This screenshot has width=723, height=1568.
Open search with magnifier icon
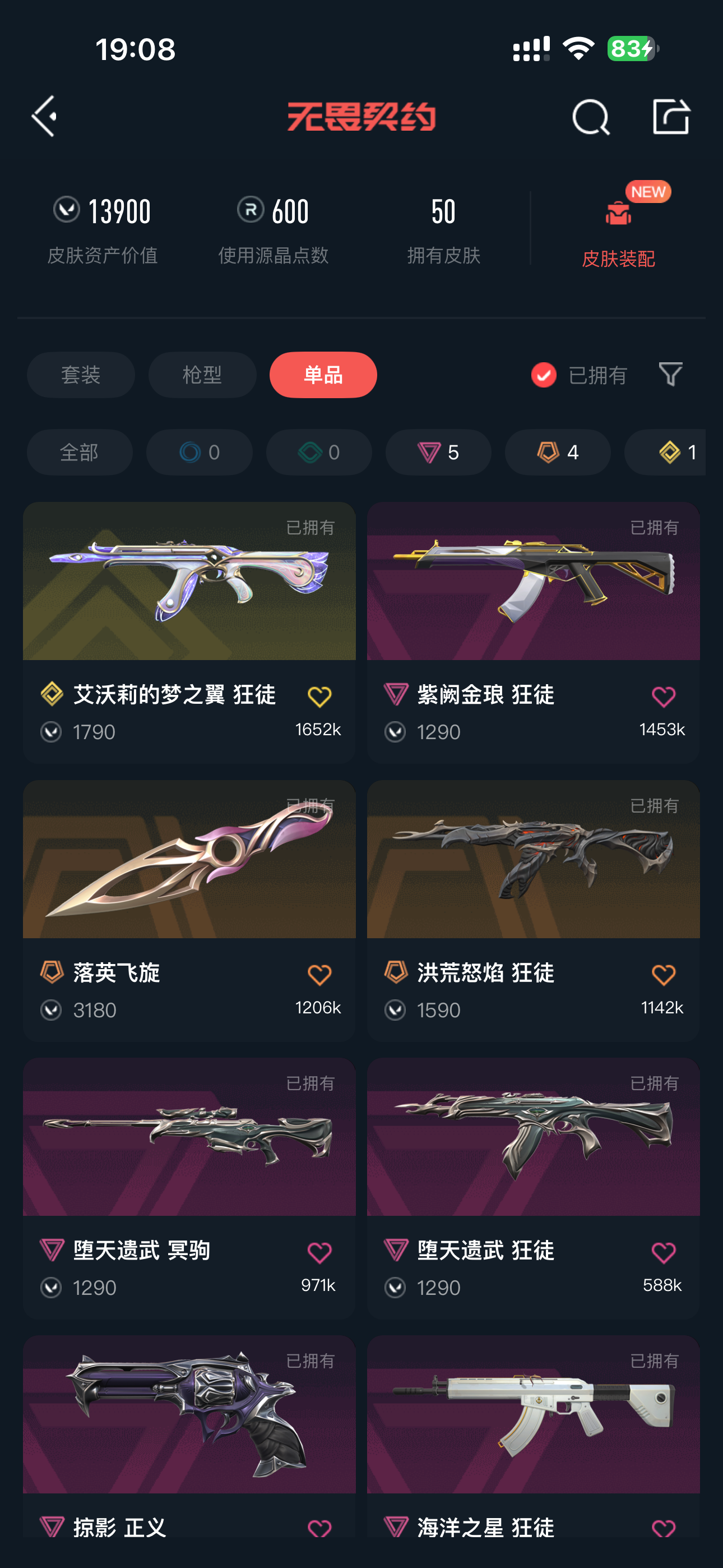pos(591,117)
